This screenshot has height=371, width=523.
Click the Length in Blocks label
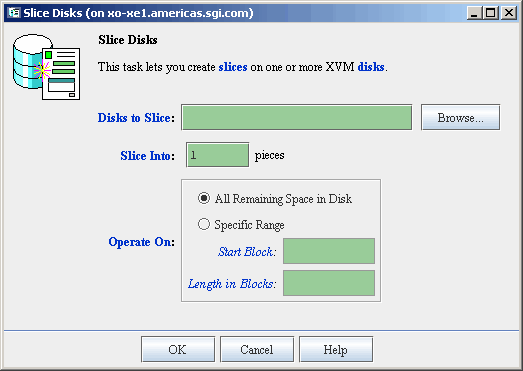[232, 284]
